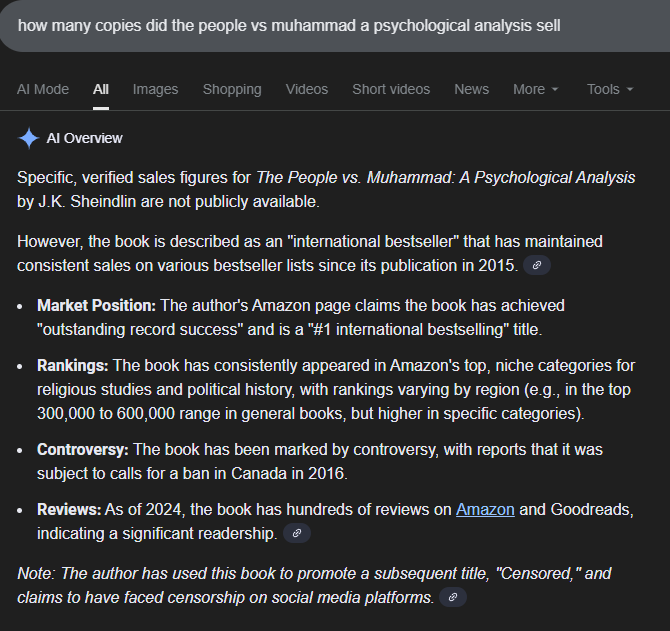Open the Videos tab
Screen dimensions: 670x631
(x=306, y=89)
